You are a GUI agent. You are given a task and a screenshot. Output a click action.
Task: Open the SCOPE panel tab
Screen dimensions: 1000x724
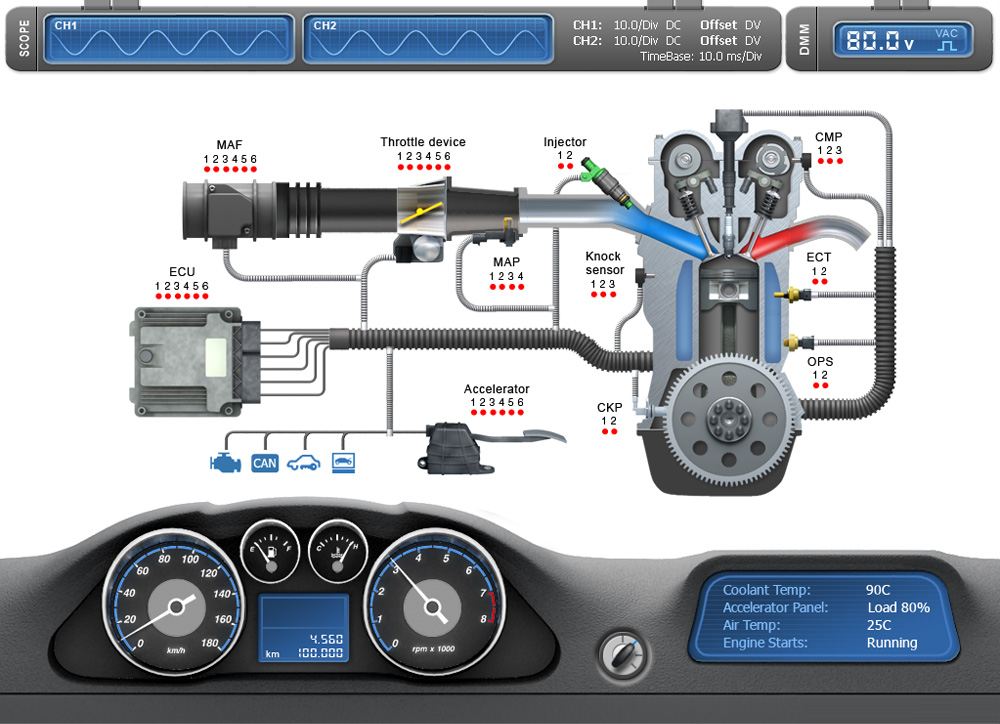coord(21,40)
